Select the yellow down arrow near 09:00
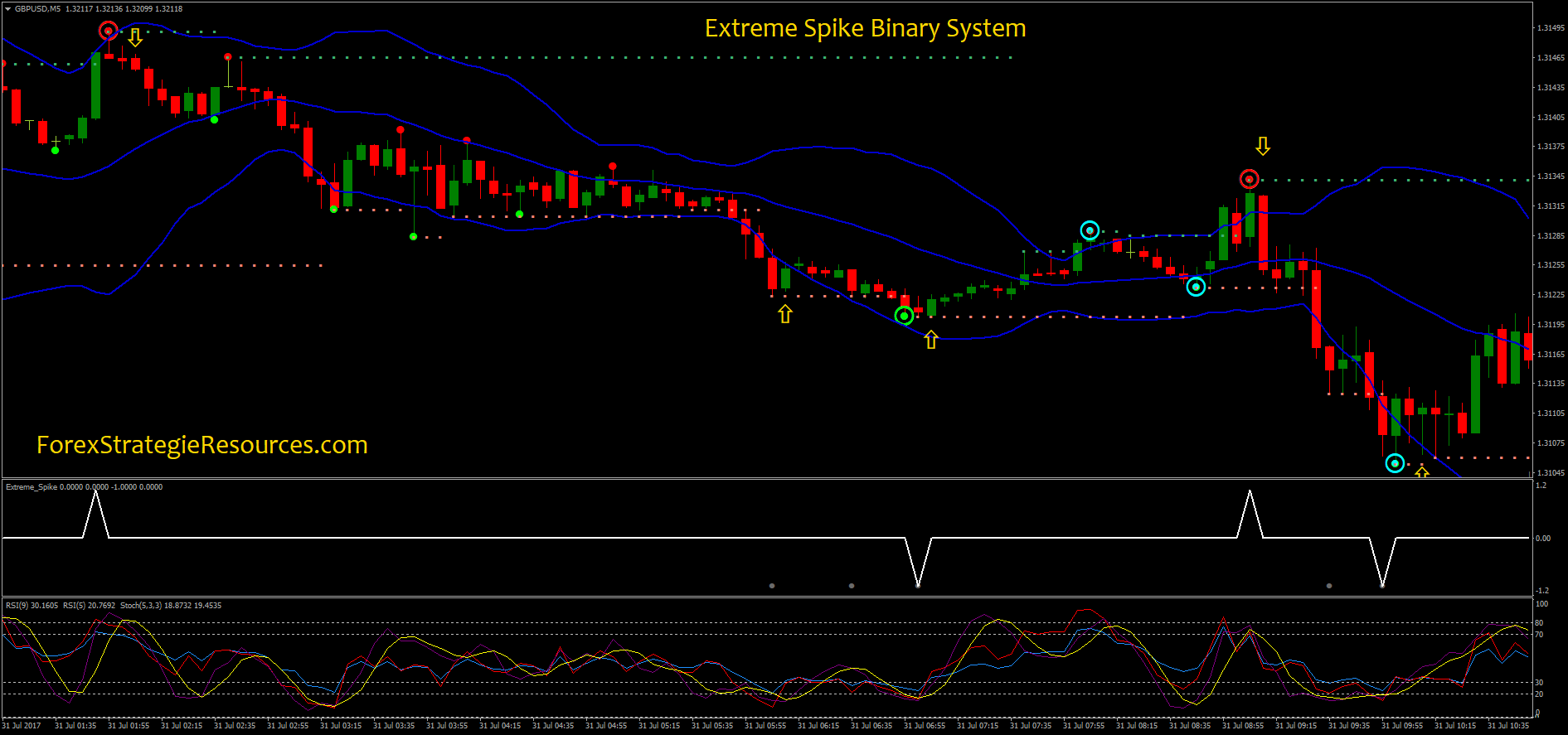Image resolution: width=1568 pixels, height=735 pixels. pyautogui.click(x=1263, y=147)
